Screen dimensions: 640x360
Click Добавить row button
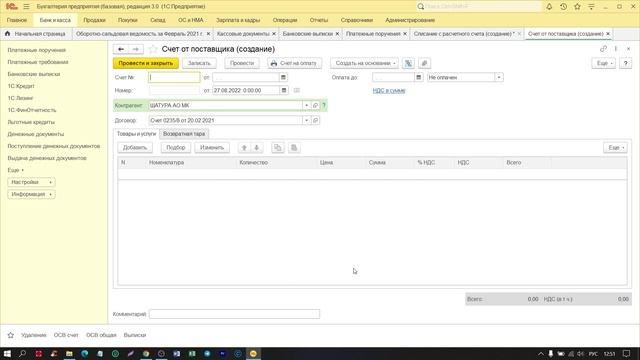[135, 147]
